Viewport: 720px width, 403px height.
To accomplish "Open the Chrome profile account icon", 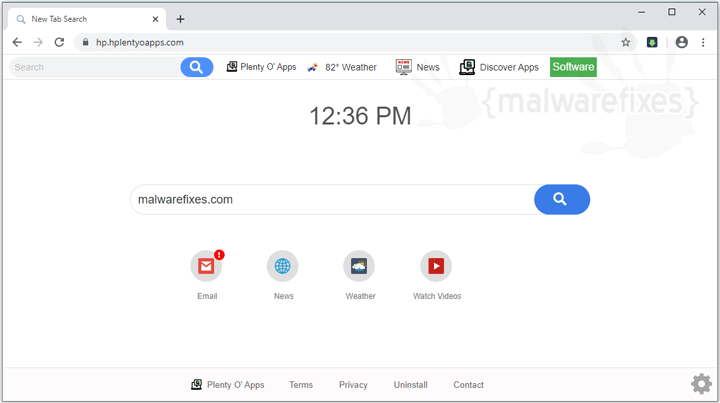I will (681, 42).
